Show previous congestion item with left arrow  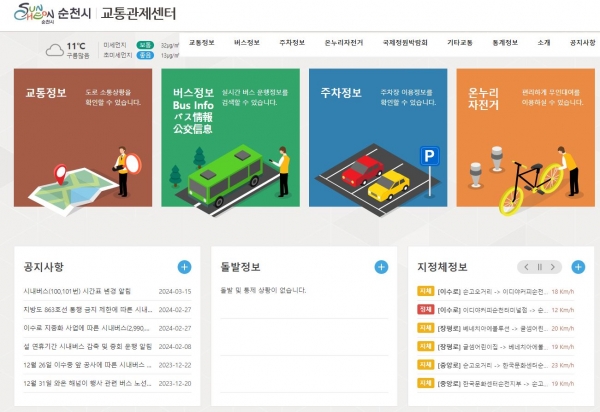click(x=527, y=267)
